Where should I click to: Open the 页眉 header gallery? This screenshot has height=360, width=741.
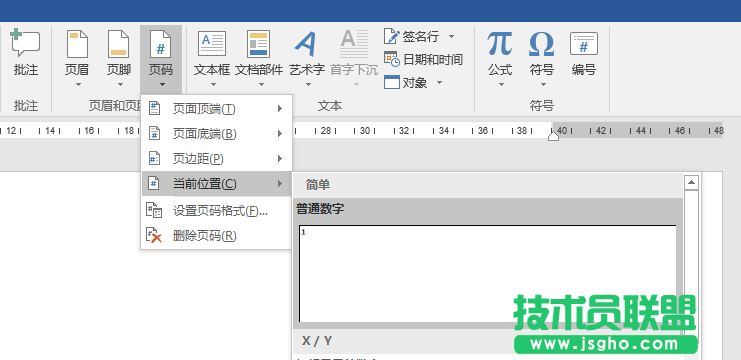tap(78, 58)
